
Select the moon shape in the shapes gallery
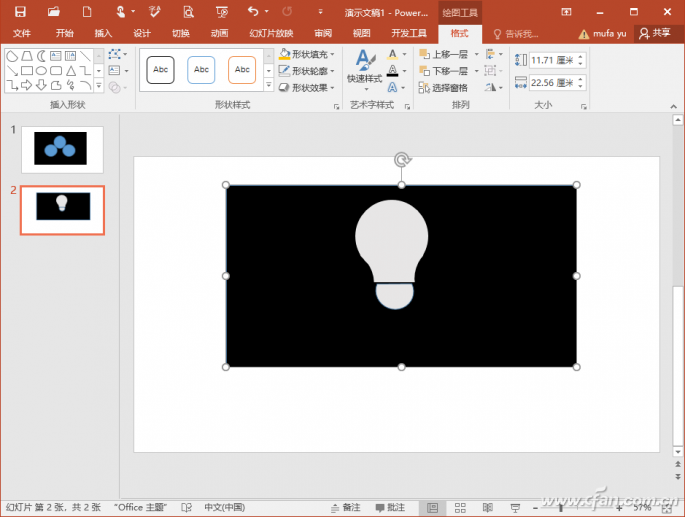pos(41,56)
